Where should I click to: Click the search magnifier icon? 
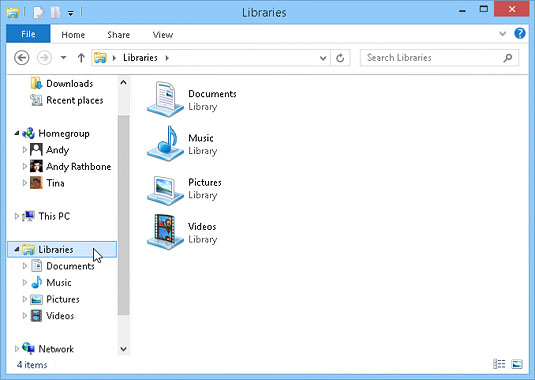508,58
